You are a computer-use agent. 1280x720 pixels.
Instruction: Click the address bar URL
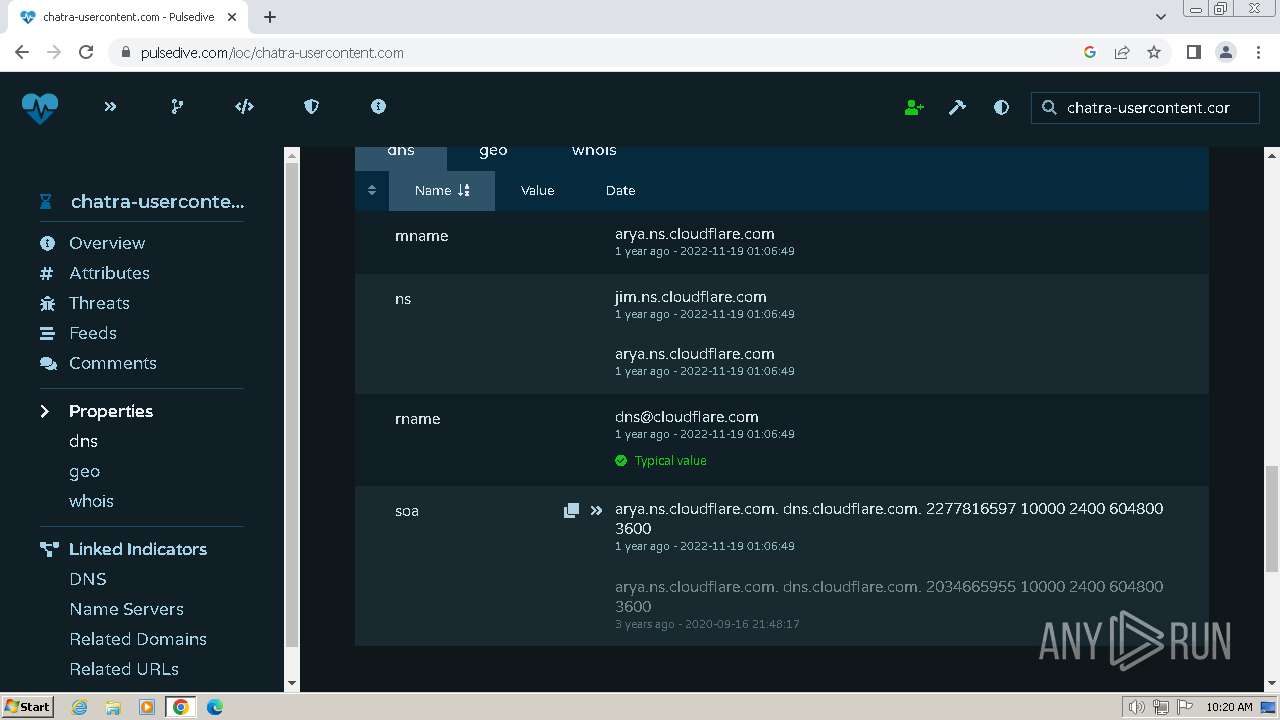[272, 52]
